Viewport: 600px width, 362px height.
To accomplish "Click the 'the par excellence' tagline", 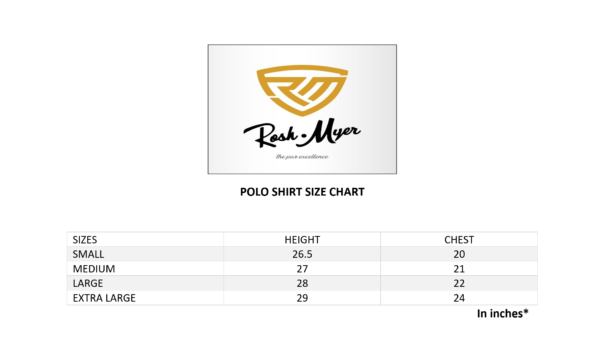I will click(x=302, y=157).
